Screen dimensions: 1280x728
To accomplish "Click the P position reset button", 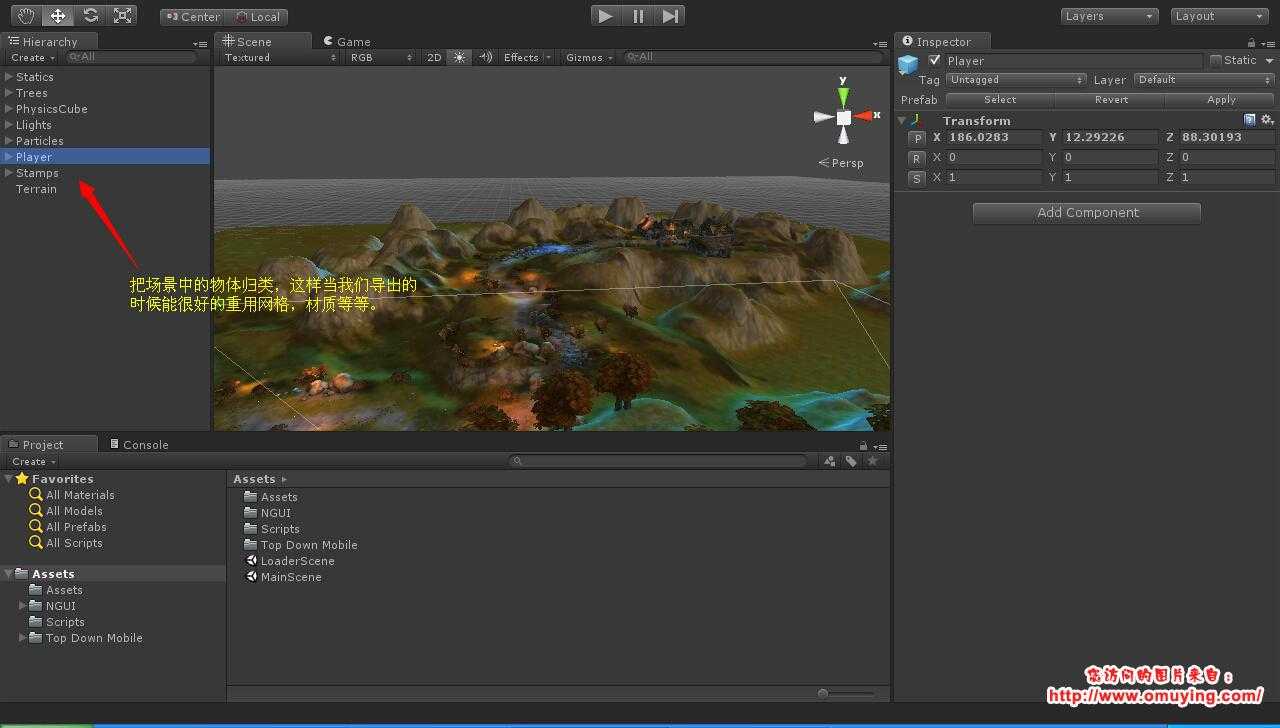I will coord(917,138).
